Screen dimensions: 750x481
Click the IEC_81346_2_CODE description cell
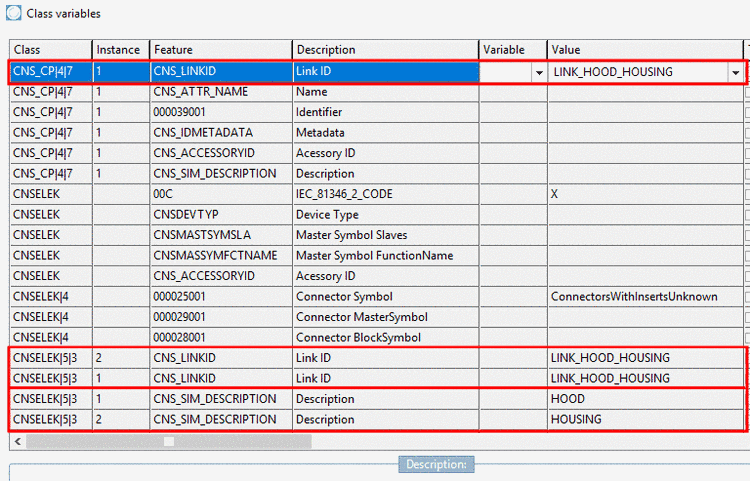386,194
